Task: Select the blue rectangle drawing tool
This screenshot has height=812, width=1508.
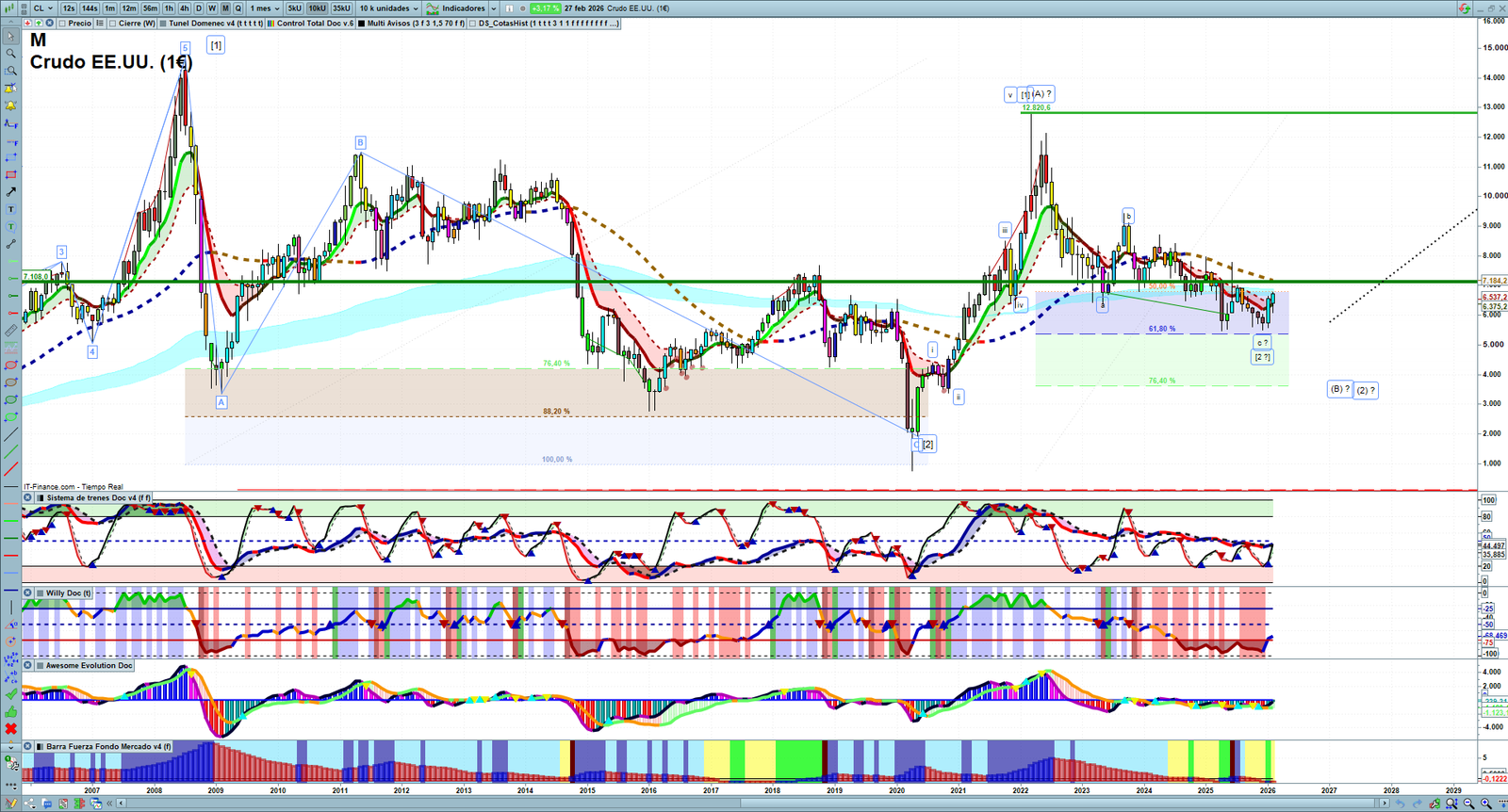Action: (x=10, y=157)
